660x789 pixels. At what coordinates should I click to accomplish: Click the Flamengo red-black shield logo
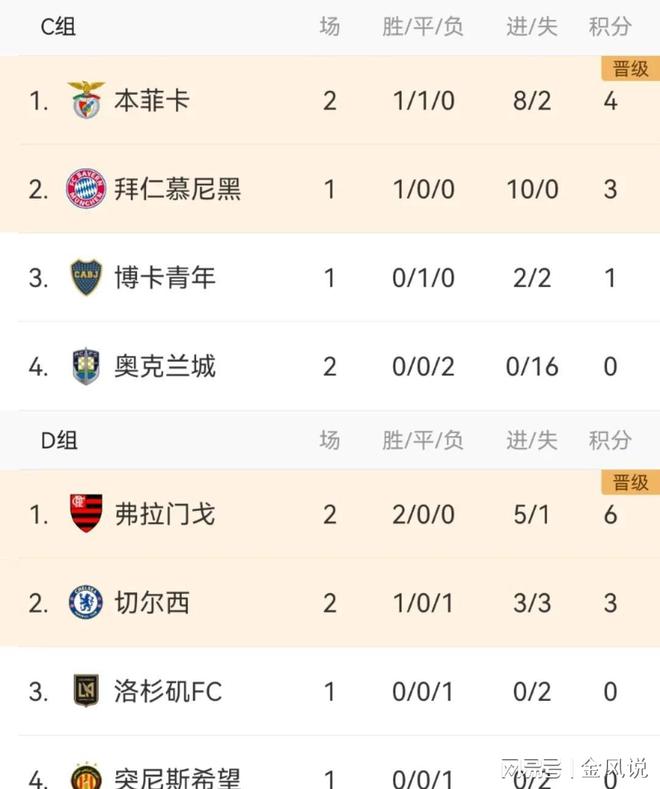pos(86,513)
